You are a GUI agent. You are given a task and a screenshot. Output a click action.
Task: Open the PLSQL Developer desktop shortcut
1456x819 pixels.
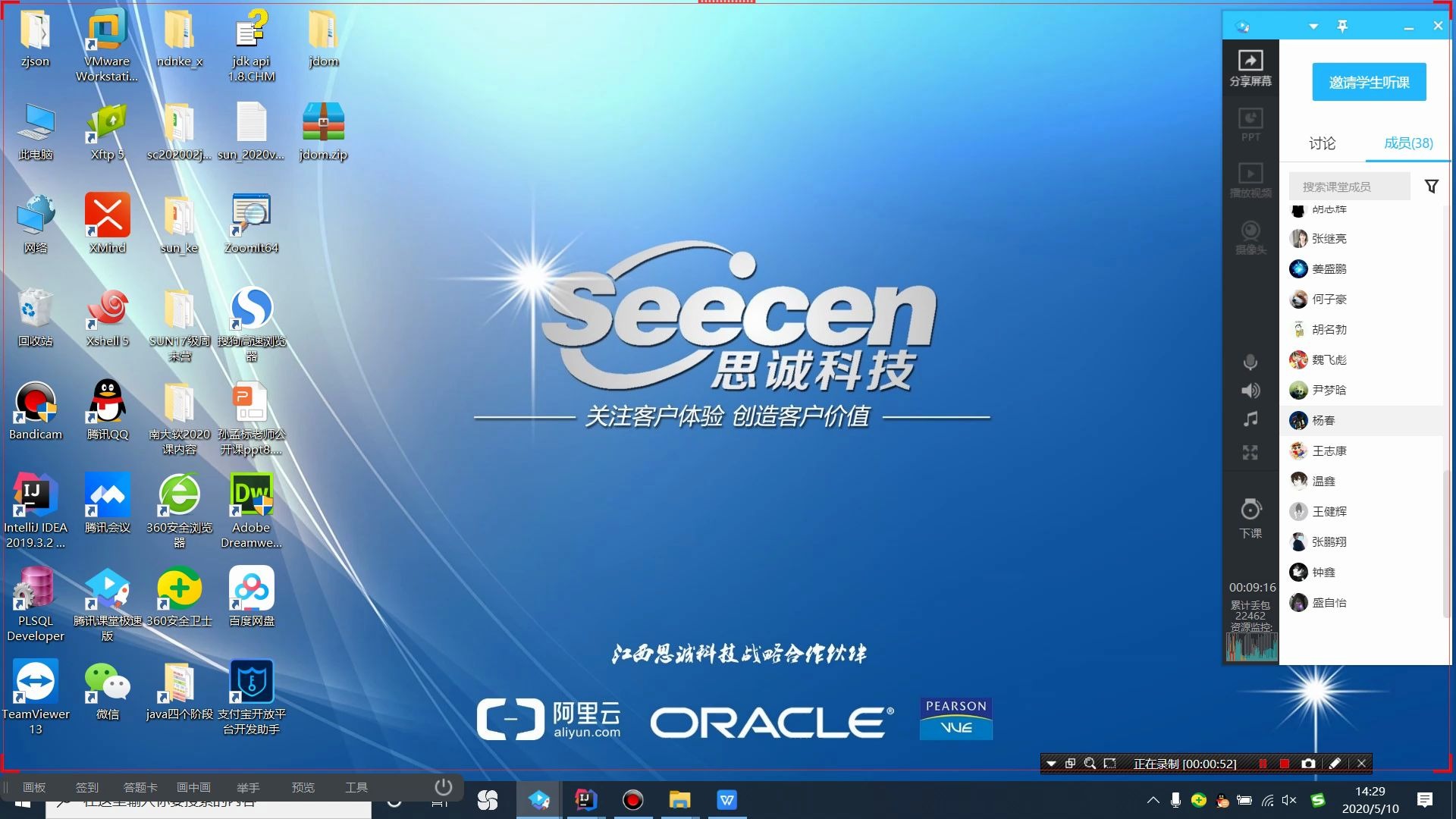point(36,604)
